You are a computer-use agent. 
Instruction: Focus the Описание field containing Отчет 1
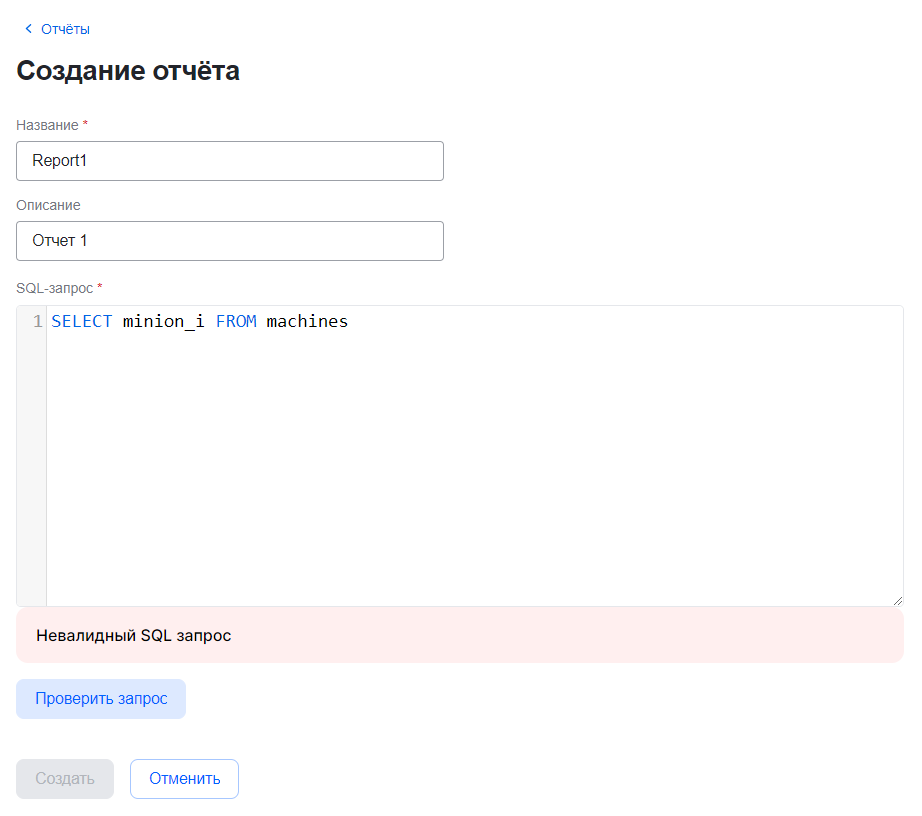(230, 240)
